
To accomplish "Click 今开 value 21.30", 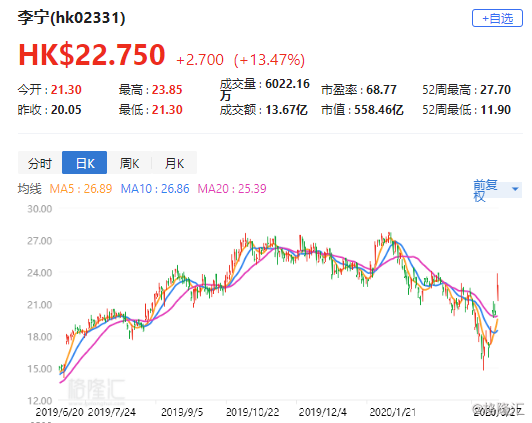I will tap(66, 90).
